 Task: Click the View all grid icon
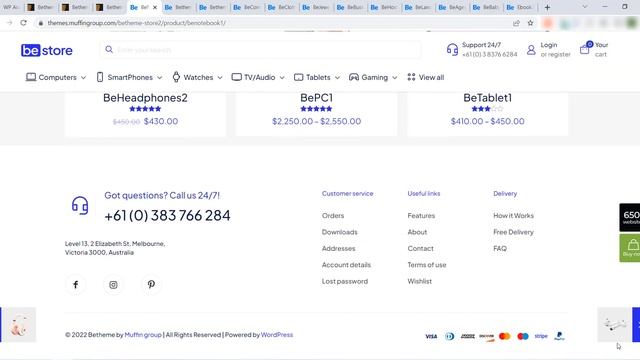(x=411, y=77)
